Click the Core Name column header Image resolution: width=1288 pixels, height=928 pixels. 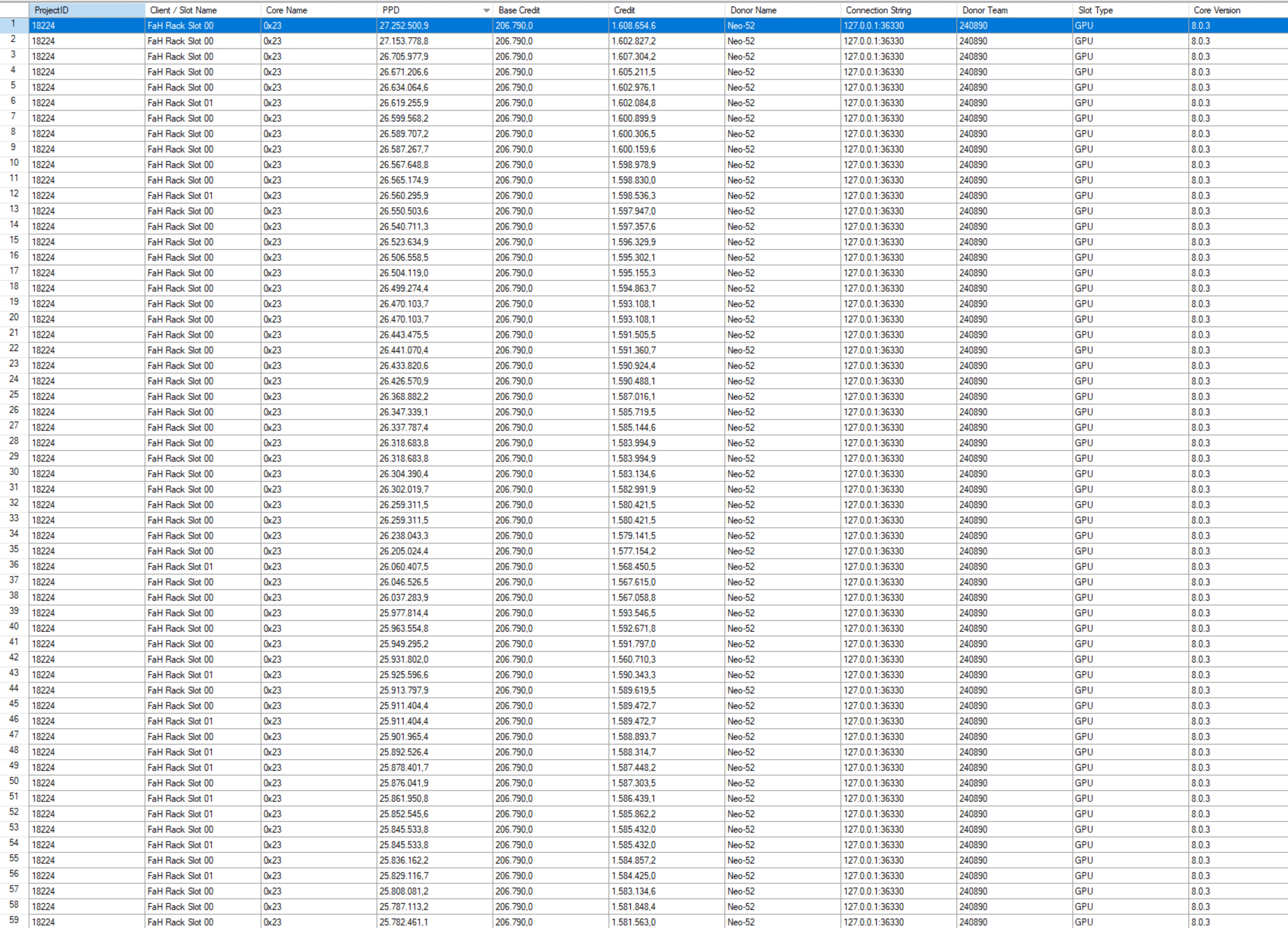click(286, 10)
